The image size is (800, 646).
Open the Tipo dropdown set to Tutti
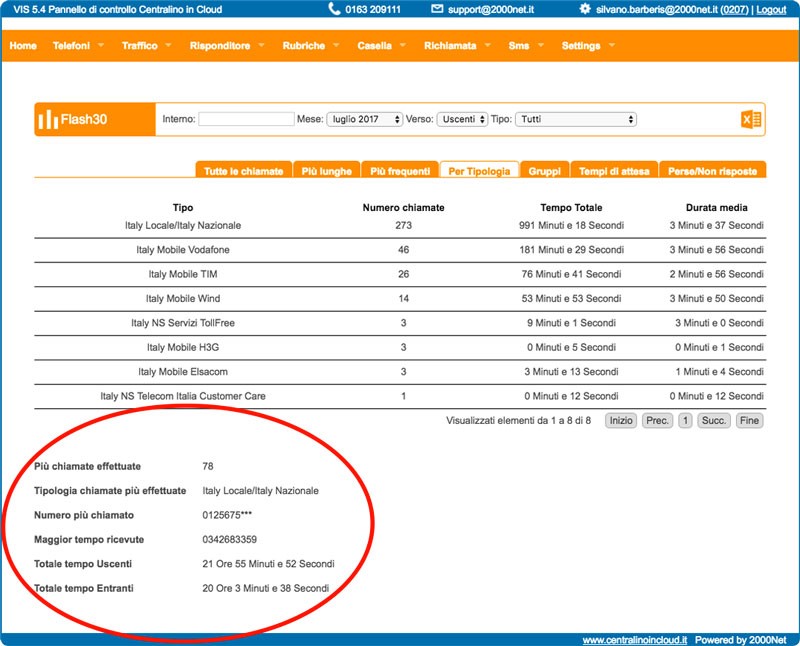click(x=576, y=119)
